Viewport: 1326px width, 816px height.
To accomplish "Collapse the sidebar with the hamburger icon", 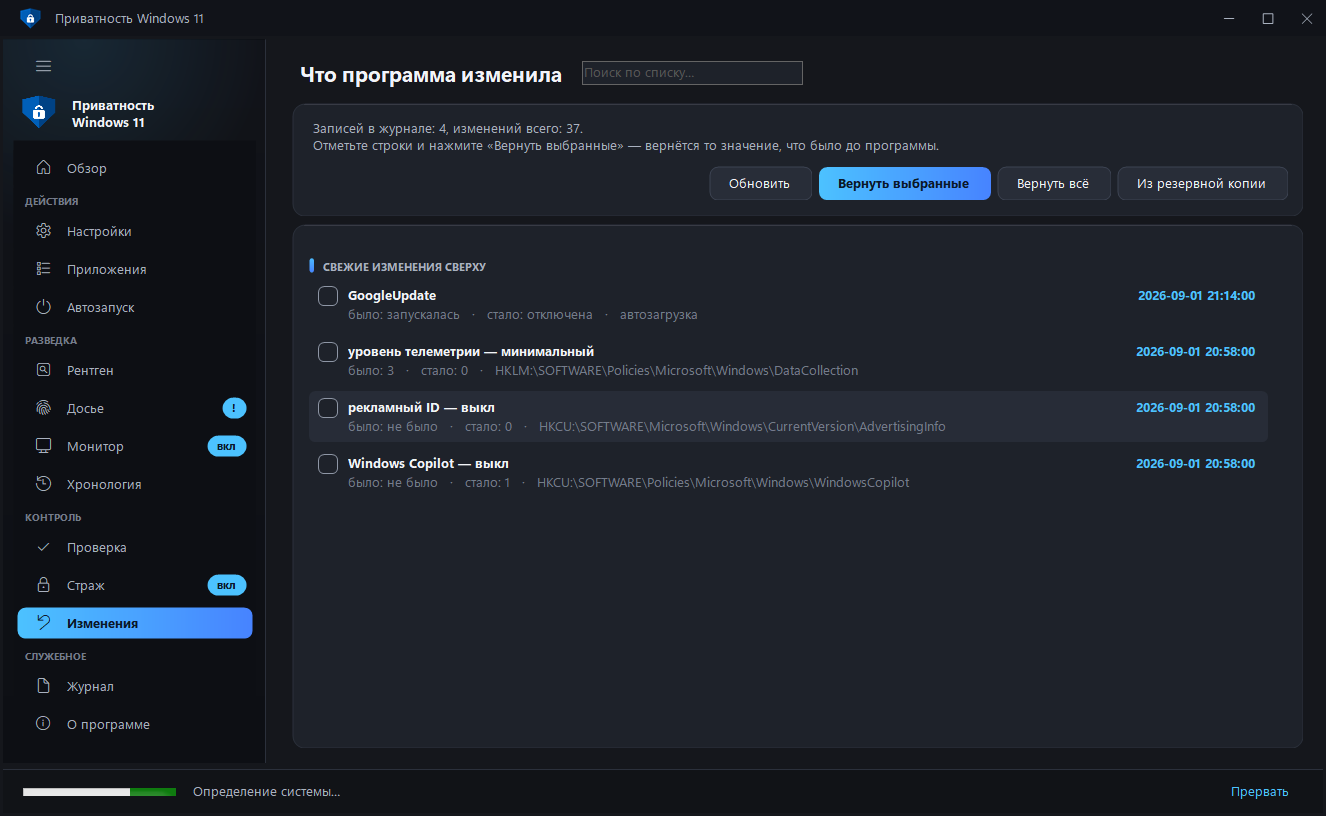I will pyautogui.click(x=43, y=66).
